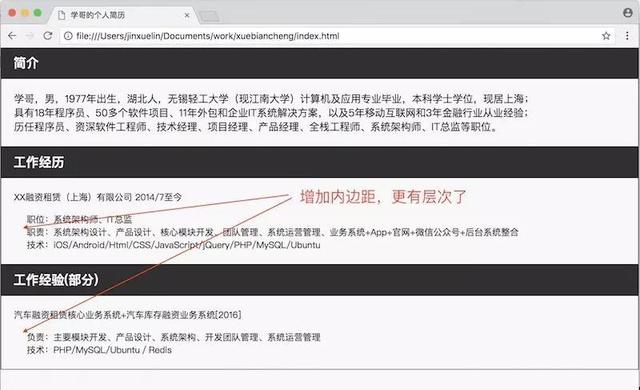Click XX融资租赁（上海）有限公司 2014/7至今

click(x=98, y=197)
